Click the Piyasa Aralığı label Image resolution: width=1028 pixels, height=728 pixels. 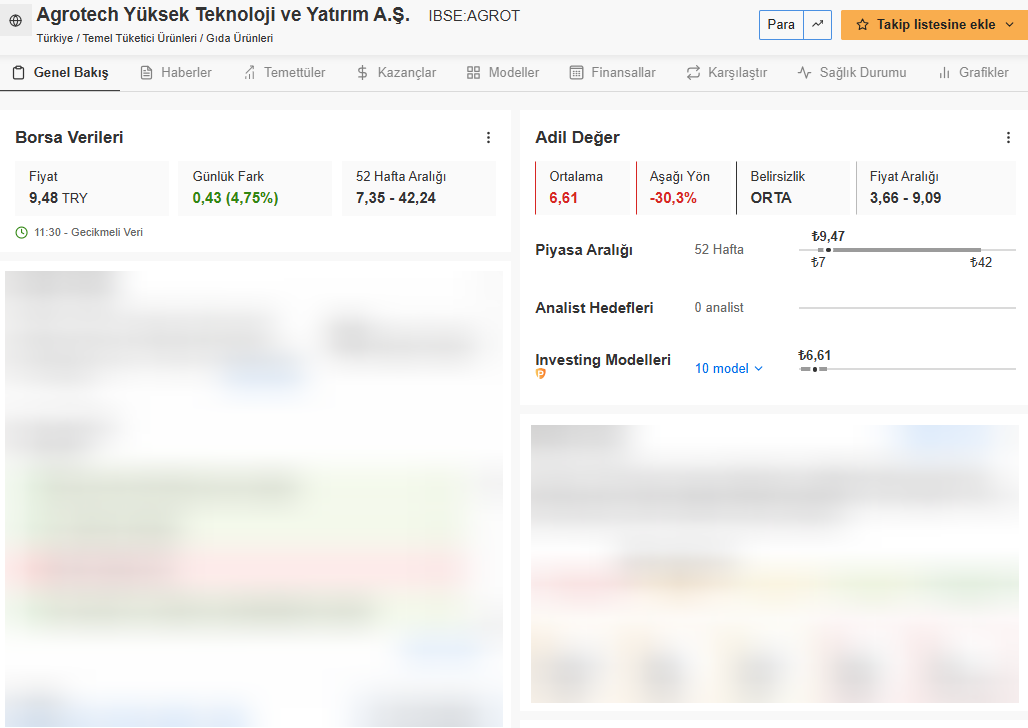click(x=583, y=250)
